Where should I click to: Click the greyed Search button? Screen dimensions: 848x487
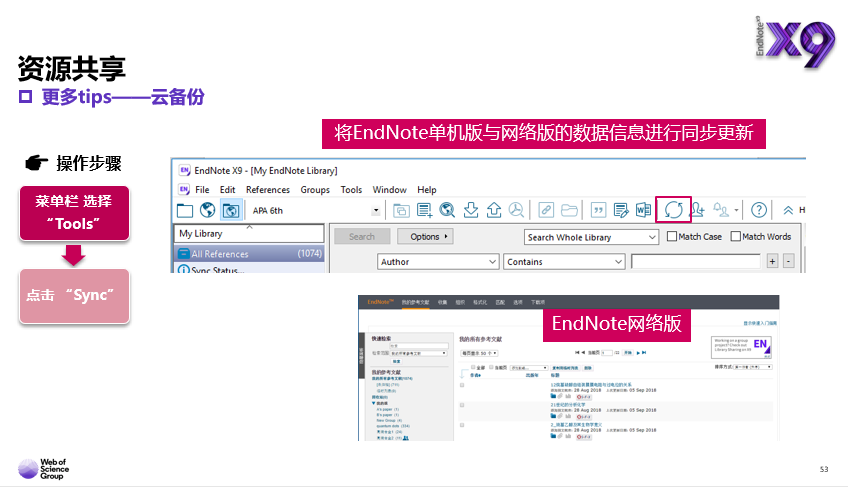click(362, 236)
